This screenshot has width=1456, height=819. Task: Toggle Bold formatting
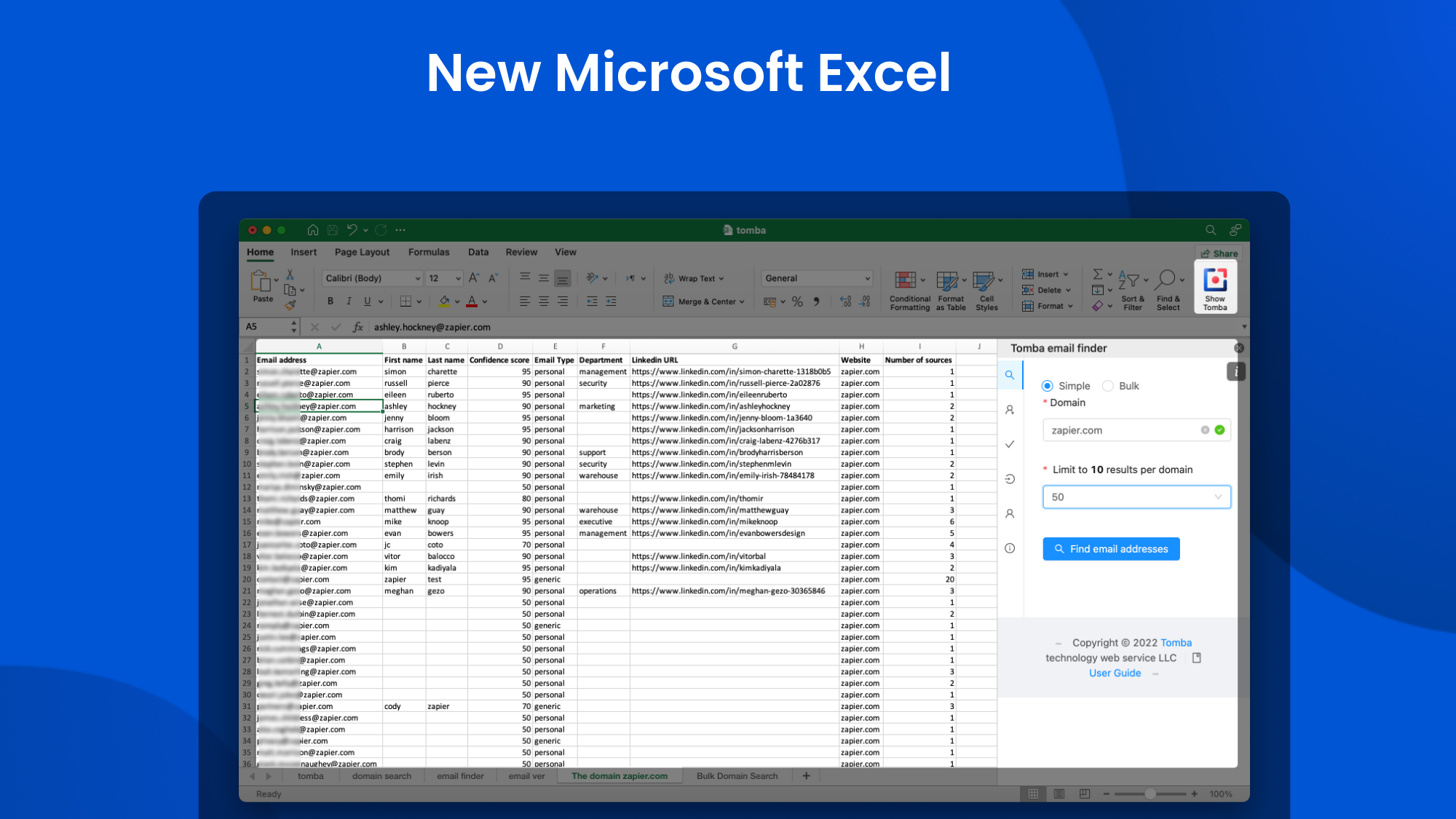[x=331, y=301]
